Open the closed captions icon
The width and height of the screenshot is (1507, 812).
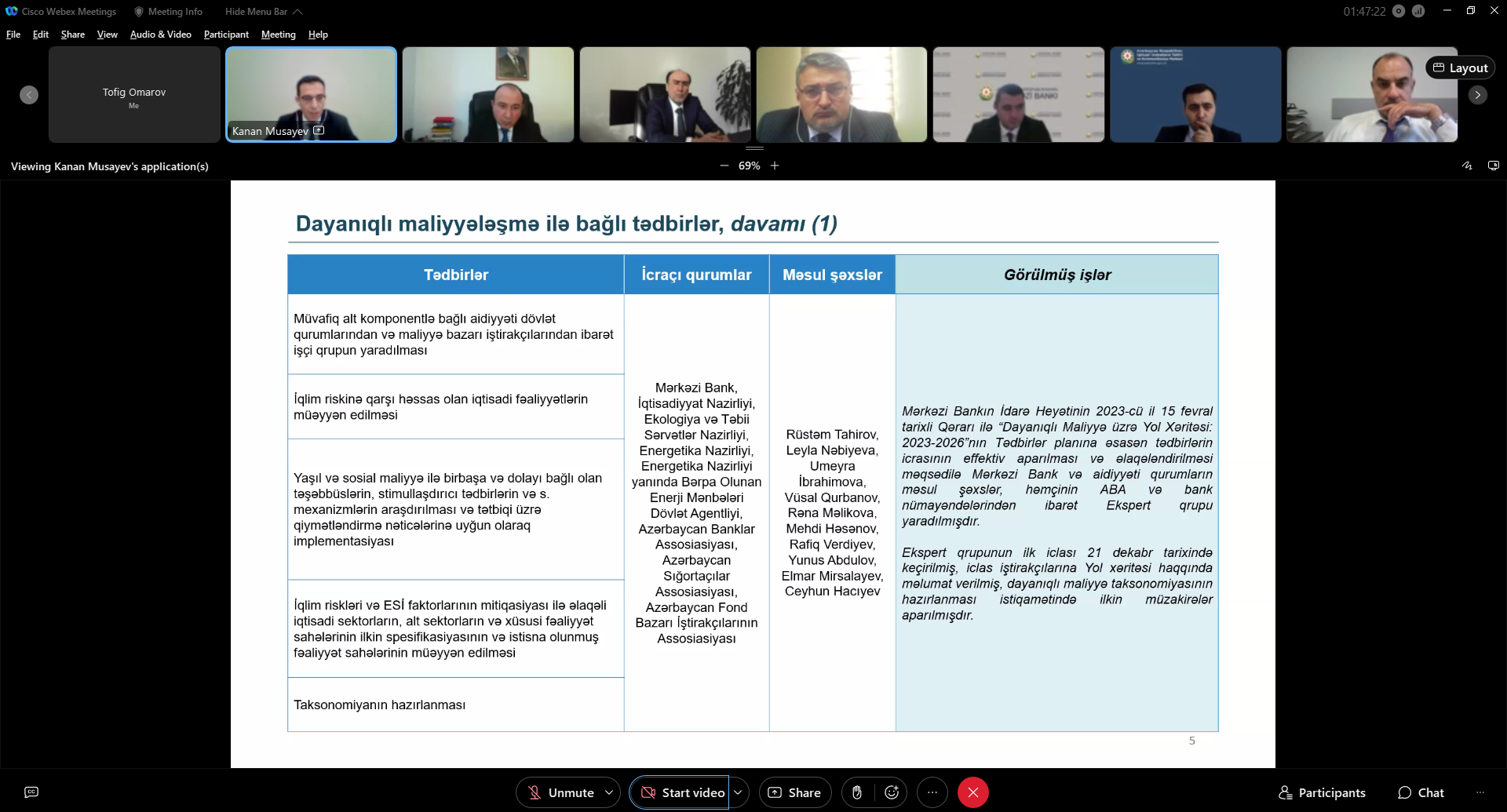tap(31, 792)
